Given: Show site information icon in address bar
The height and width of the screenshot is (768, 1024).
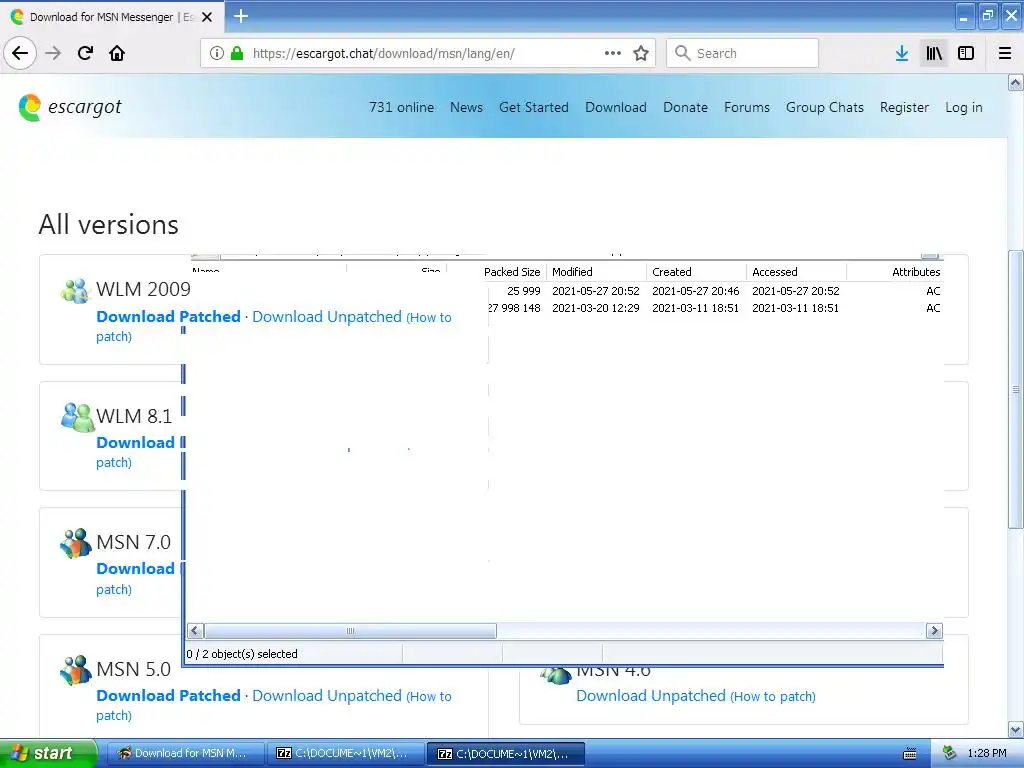Looking at the screenshot, I should pyautogui.click(x=217, y=54).
